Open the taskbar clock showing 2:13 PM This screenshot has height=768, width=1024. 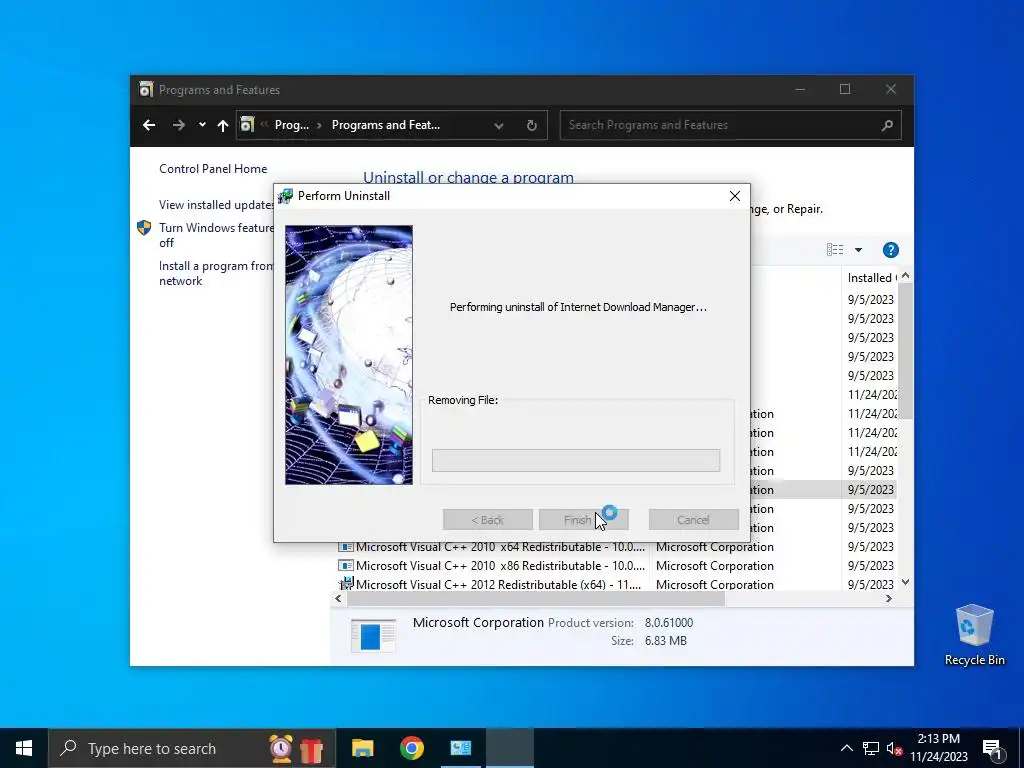(938, 748)
